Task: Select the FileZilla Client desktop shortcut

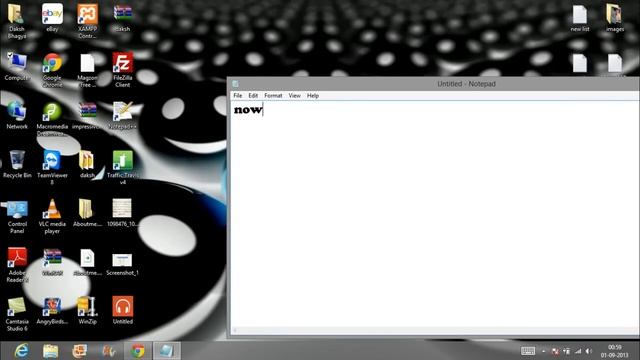Action: pos(122,70)
